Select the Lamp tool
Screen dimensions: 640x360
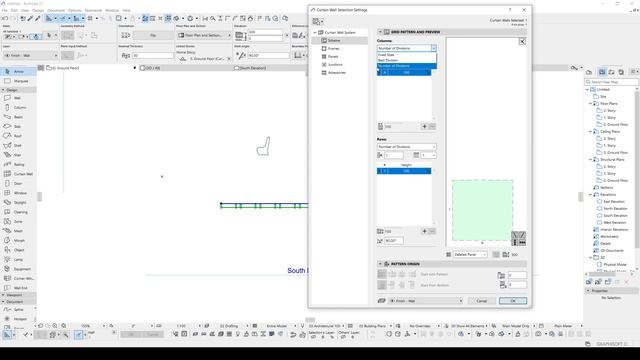18,260
